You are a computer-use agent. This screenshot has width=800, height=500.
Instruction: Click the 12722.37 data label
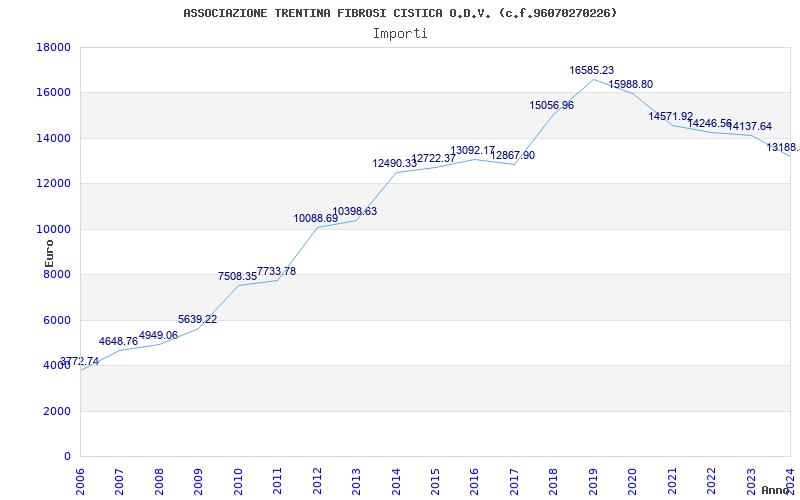coord(434,158)
